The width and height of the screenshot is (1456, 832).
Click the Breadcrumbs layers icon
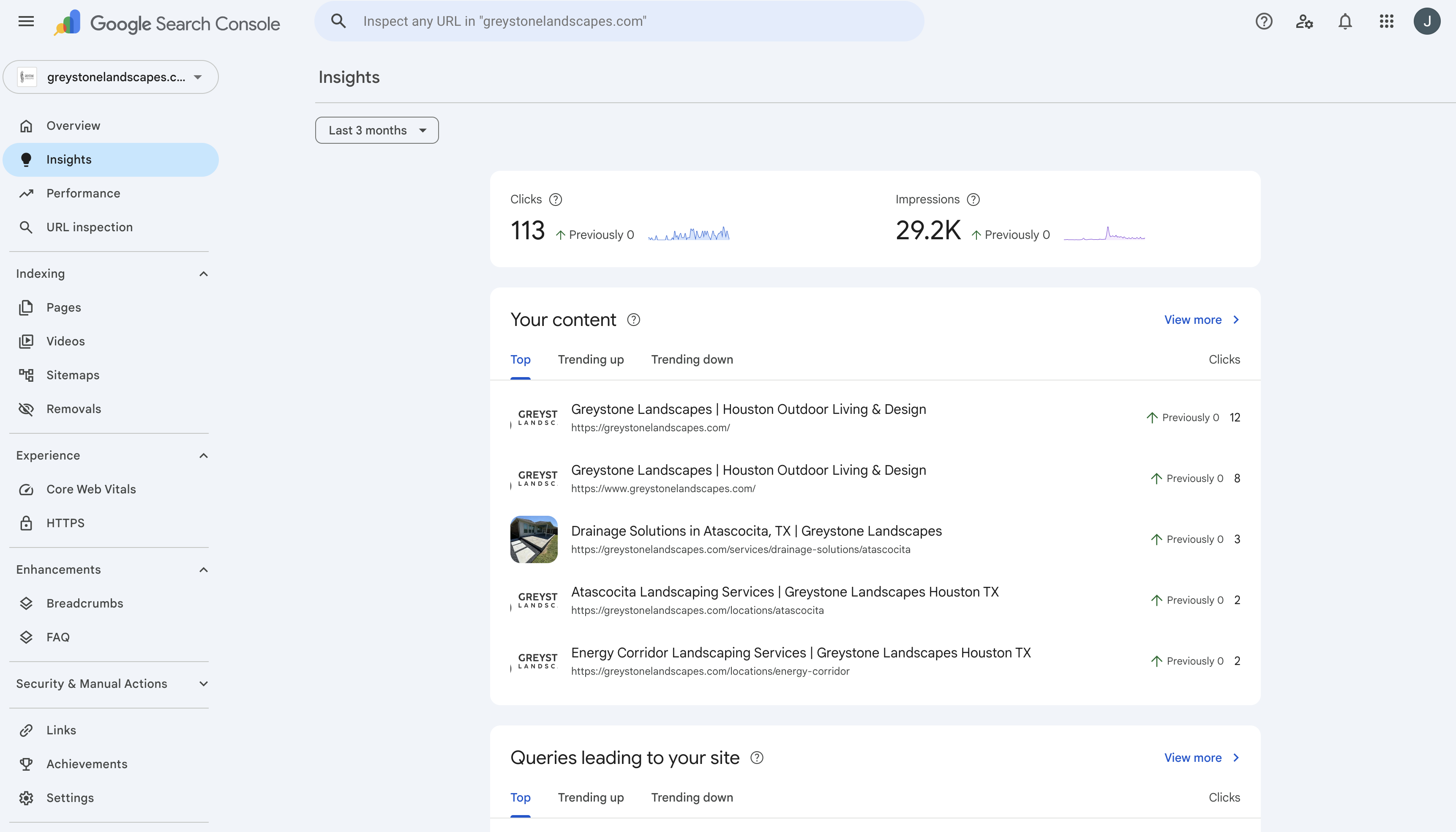[x=26, y=603]
